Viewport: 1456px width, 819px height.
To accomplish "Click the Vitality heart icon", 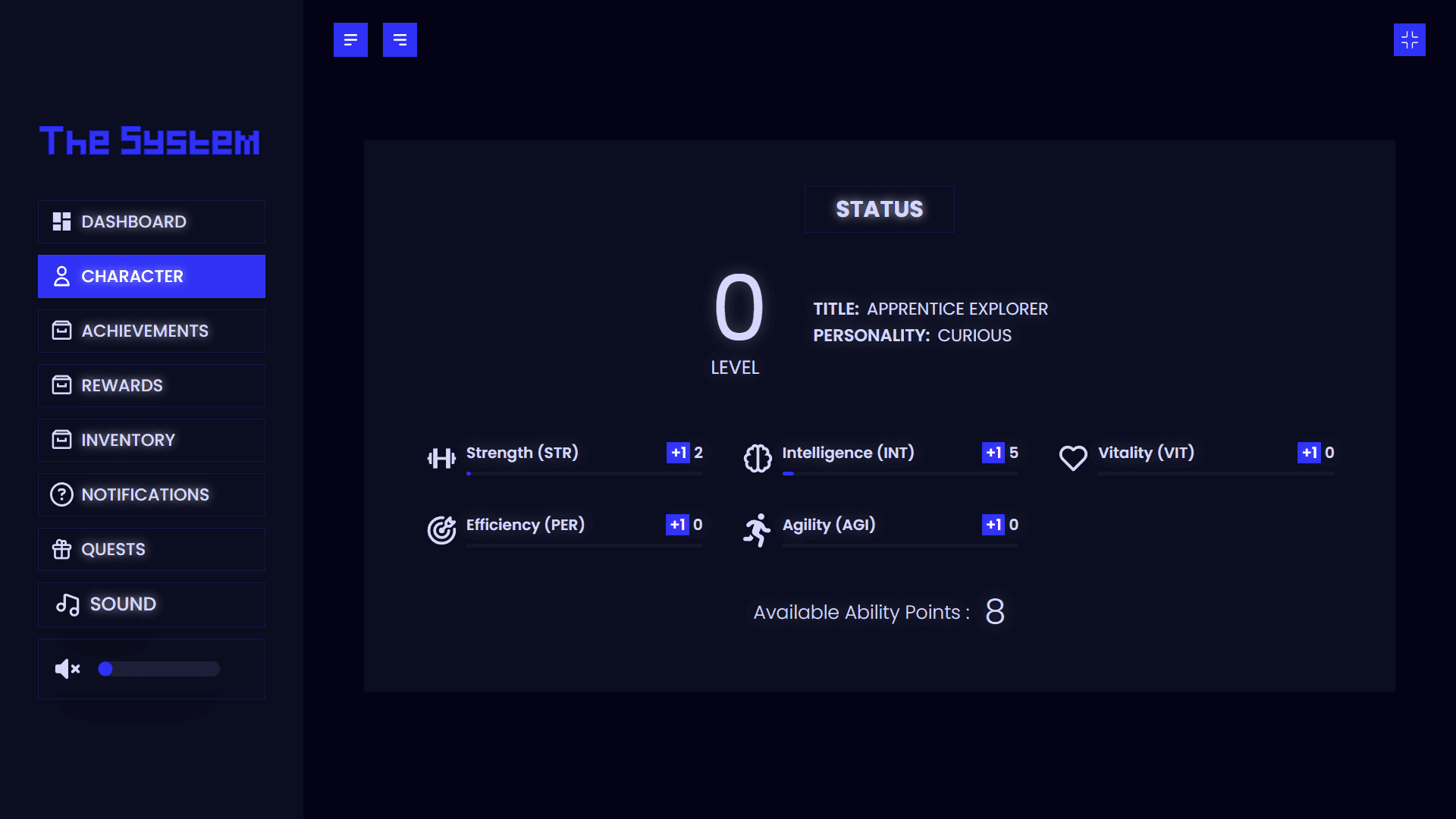I will point(1073,458).
